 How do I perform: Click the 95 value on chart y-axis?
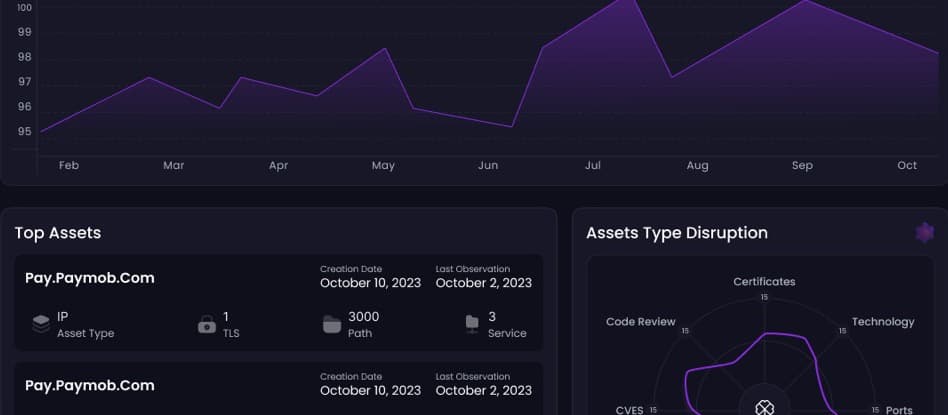tap(25, 131)
